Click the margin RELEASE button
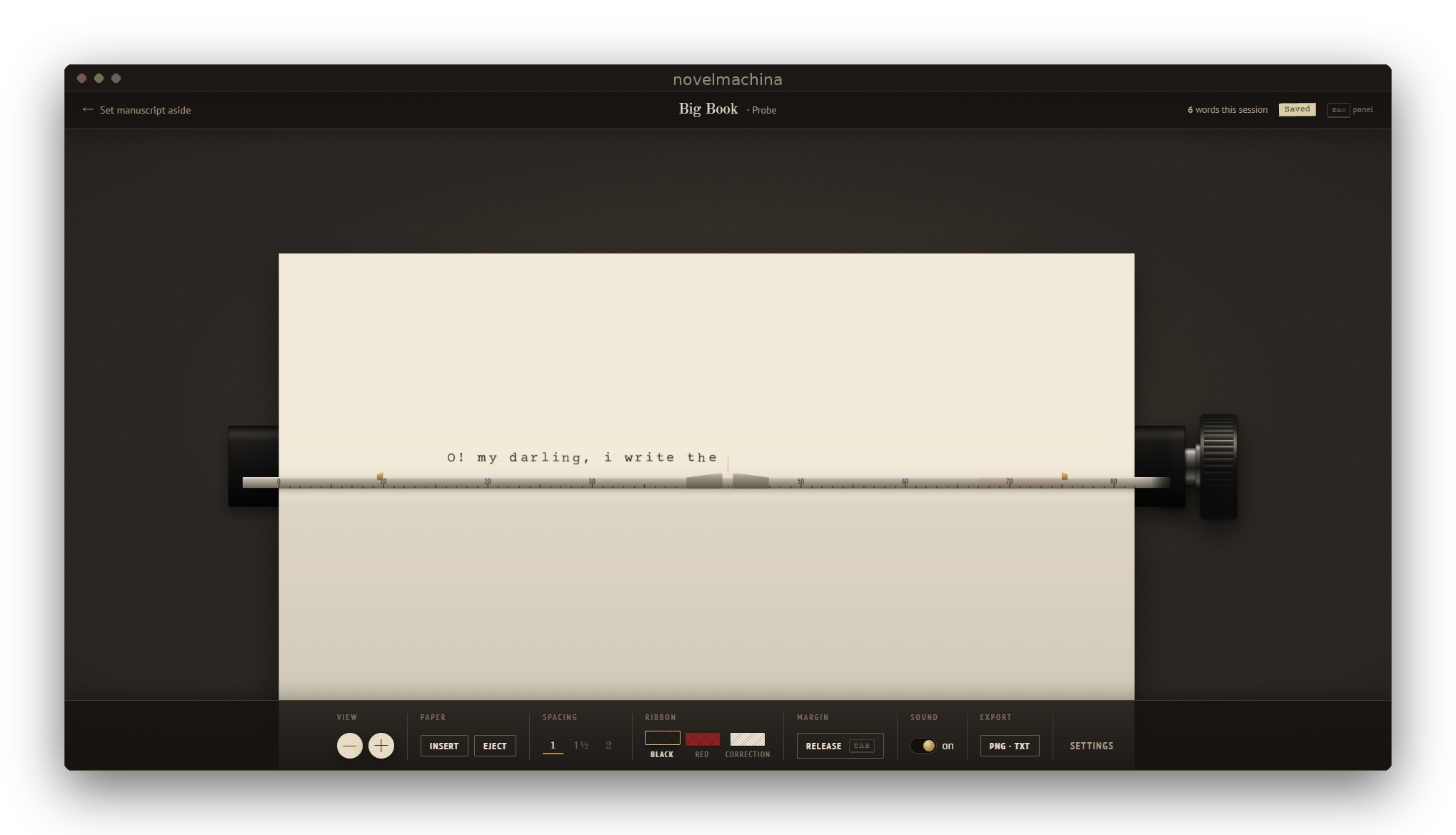The width and height of the screenshot is (1456, 835). pyautogui.click(x=840, y=746)
